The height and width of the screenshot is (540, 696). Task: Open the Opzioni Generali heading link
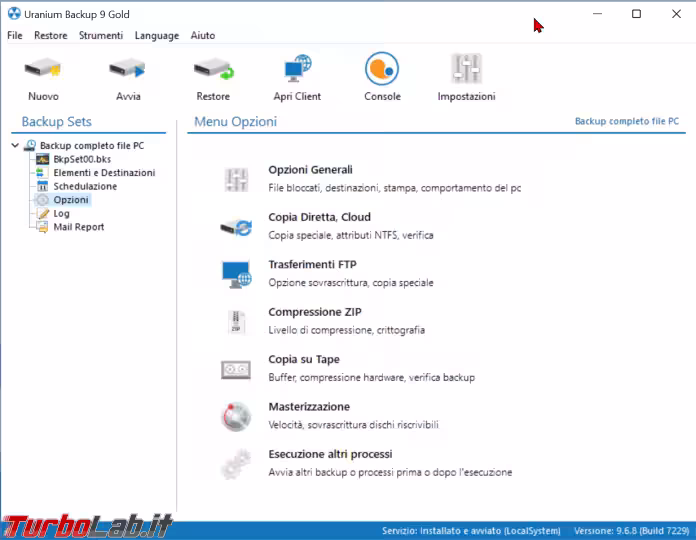click(310, 169)
